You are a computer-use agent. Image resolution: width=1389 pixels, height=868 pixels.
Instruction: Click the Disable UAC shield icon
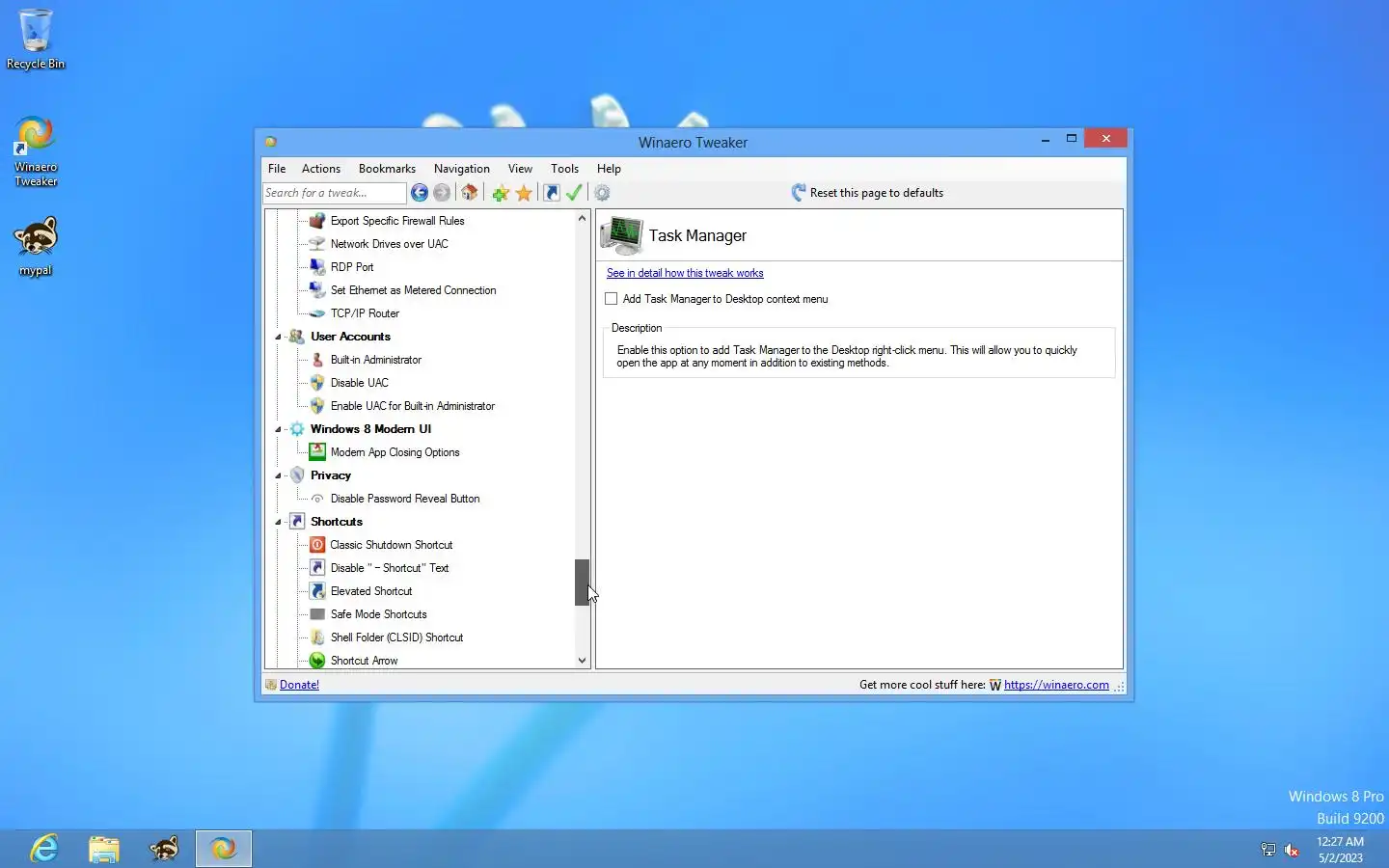(316, 383)
